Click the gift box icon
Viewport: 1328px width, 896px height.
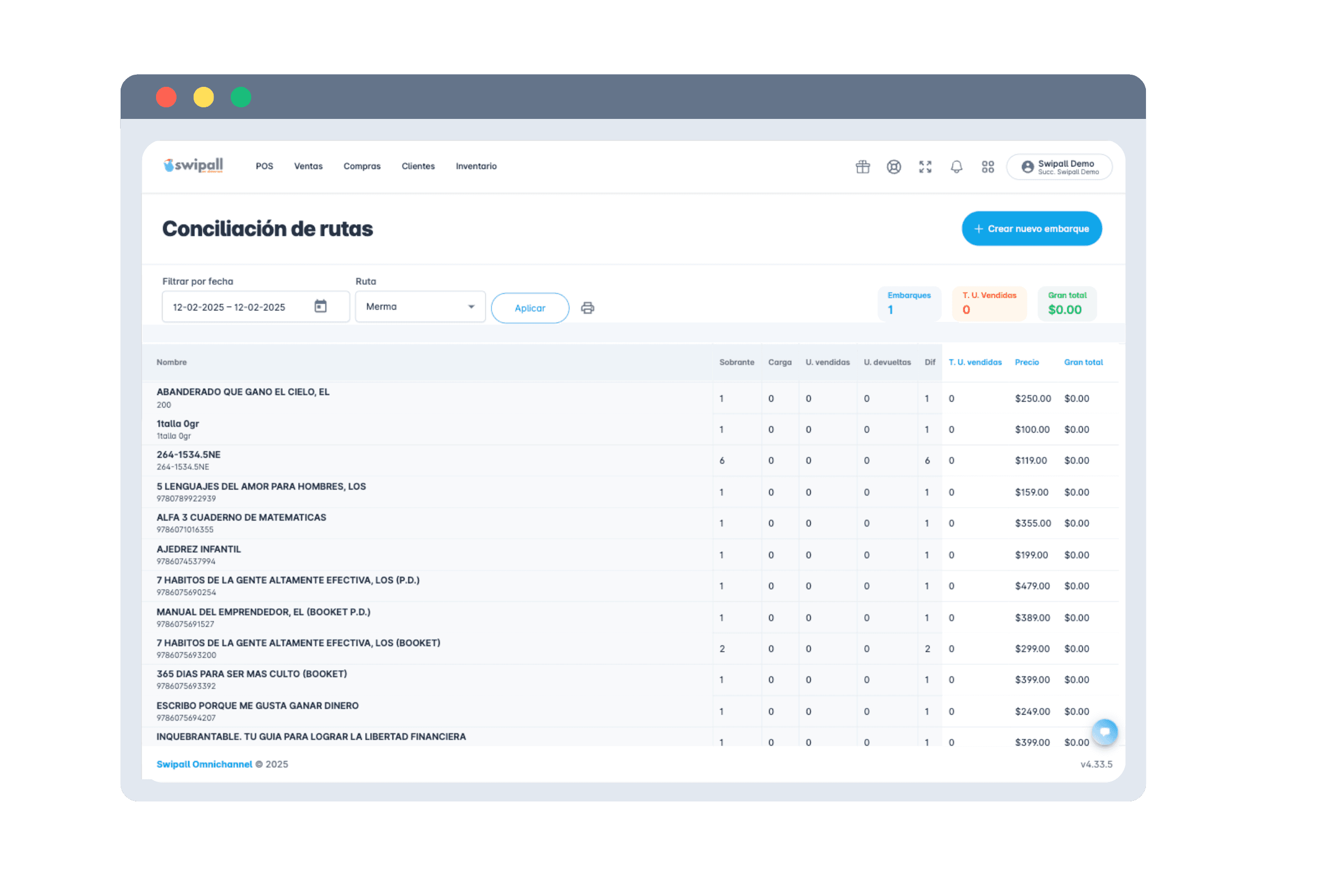862,166
